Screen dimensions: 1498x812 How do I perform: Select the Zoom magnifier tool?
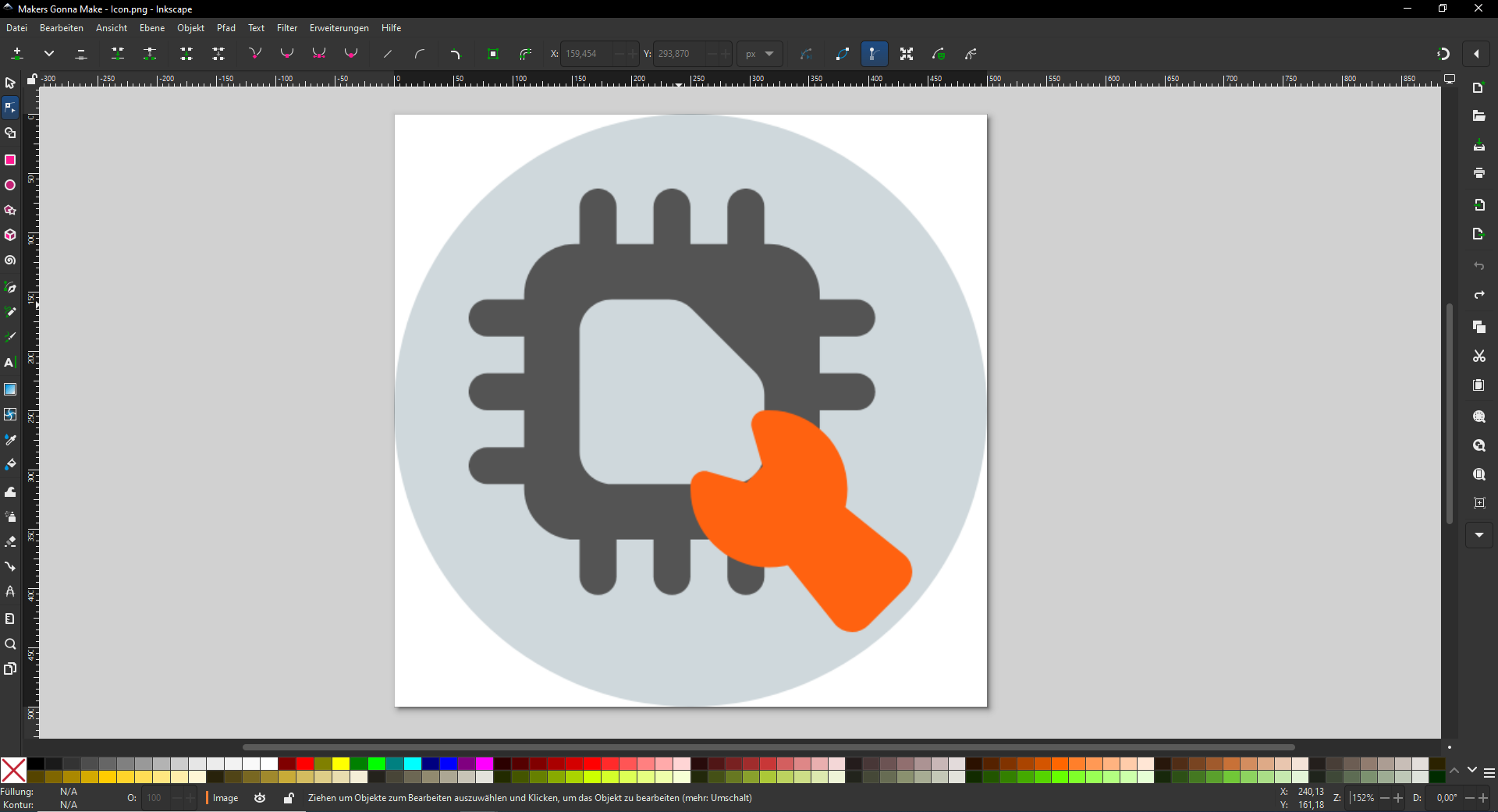click(x=10, y=644)
